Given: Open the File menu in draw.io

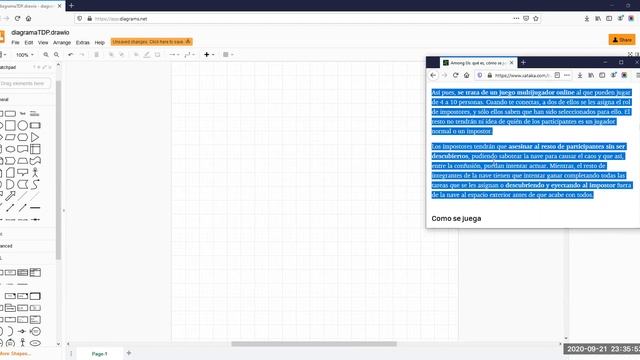Looking at the screenshot, I should (x=16, y=42).
